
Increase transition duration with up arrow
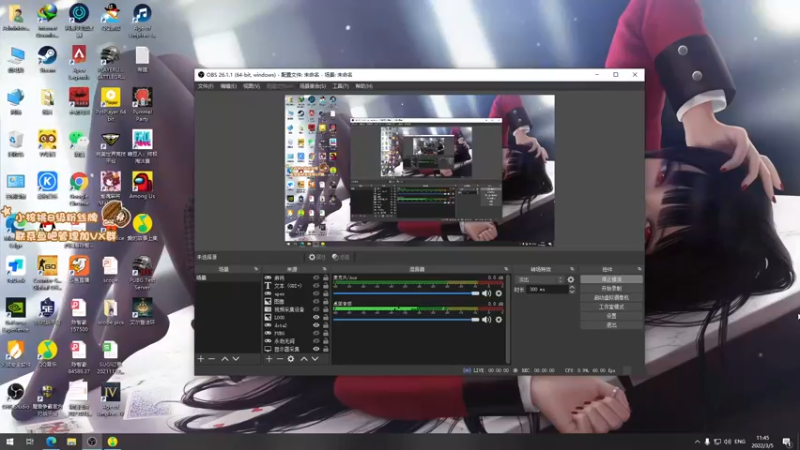click(x=572, y=287)
